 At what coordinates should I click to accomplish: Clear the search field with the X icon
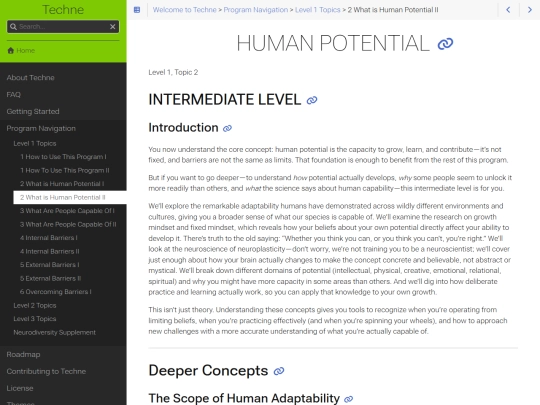click(112, 27)
